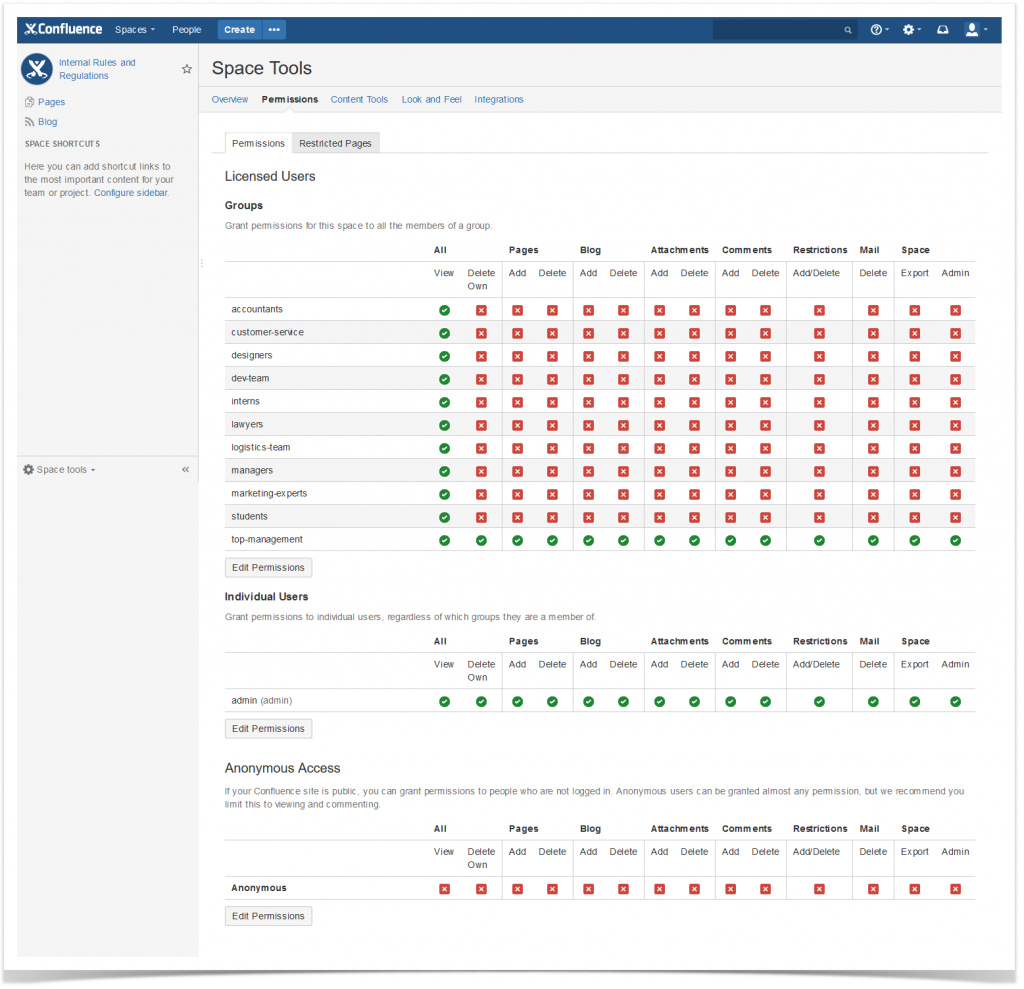The image size is (1024, 989).
Task: Open the Content Tools tab
Action: point(359,99)
